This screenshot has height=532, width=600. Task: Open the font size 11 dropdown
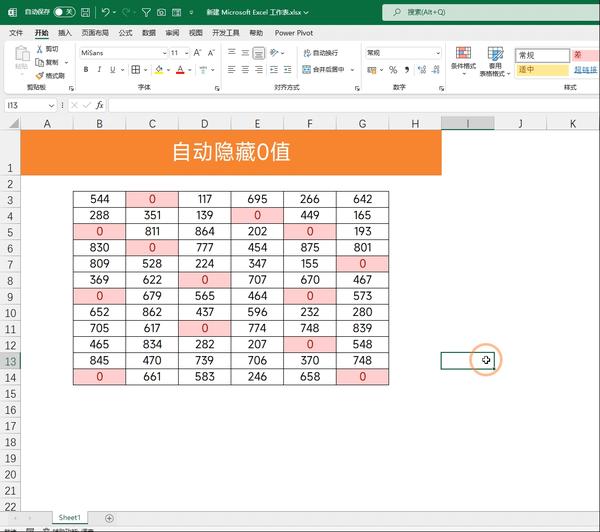point(187,53)
